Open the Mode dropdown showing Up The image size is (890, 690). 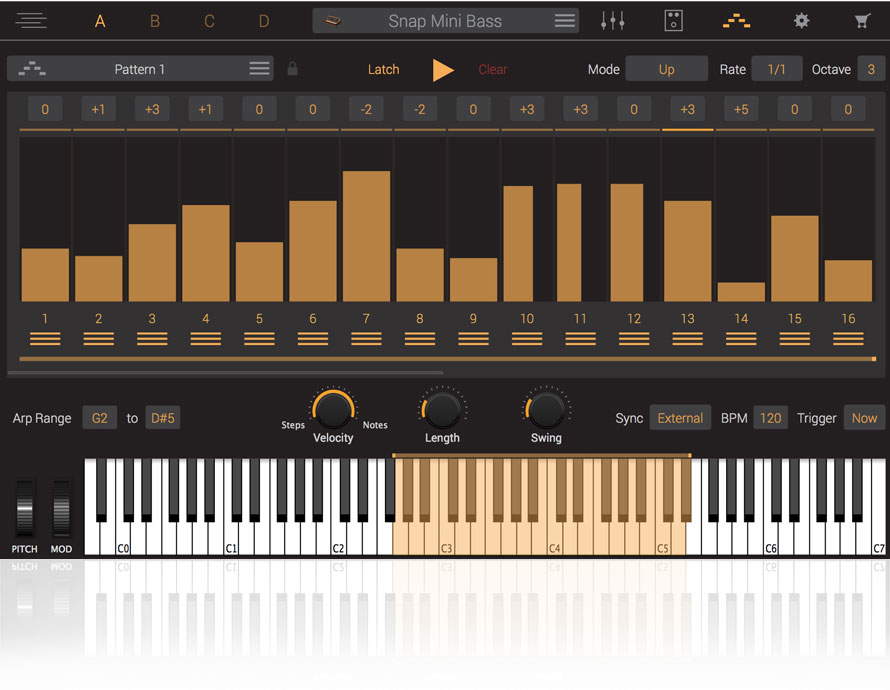click(666, 69)
